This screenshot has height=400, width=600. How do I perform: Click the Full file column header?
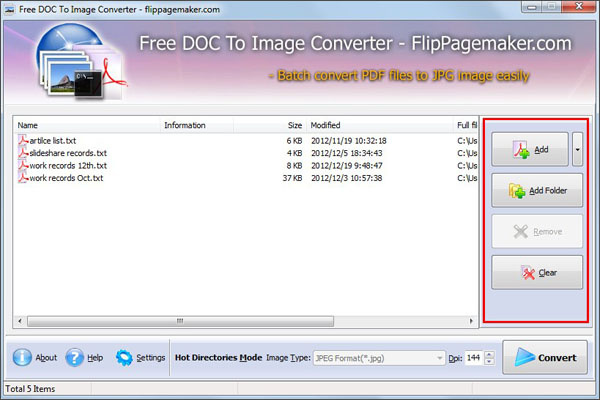466,125
